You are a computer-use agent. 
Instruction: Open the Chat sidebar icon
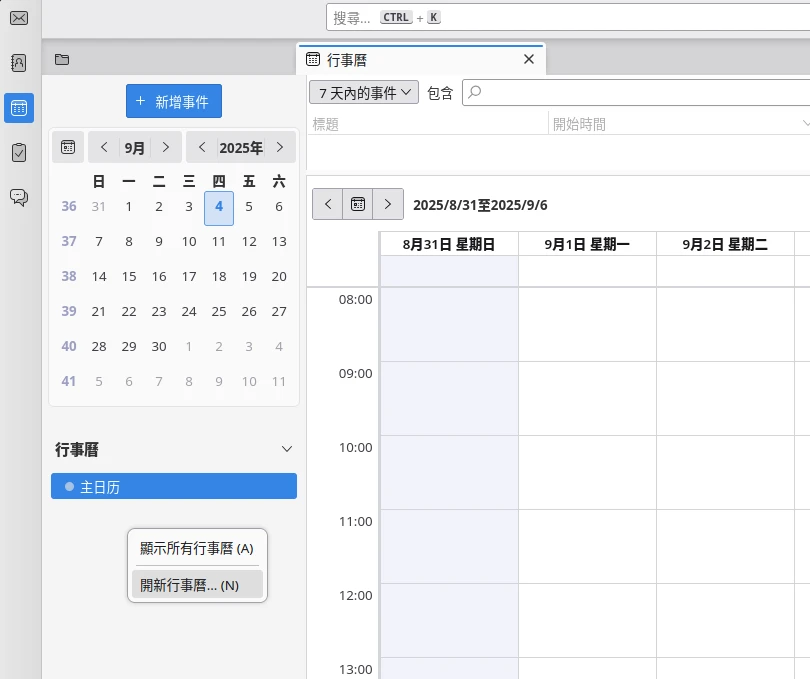[x=18, y=197]
